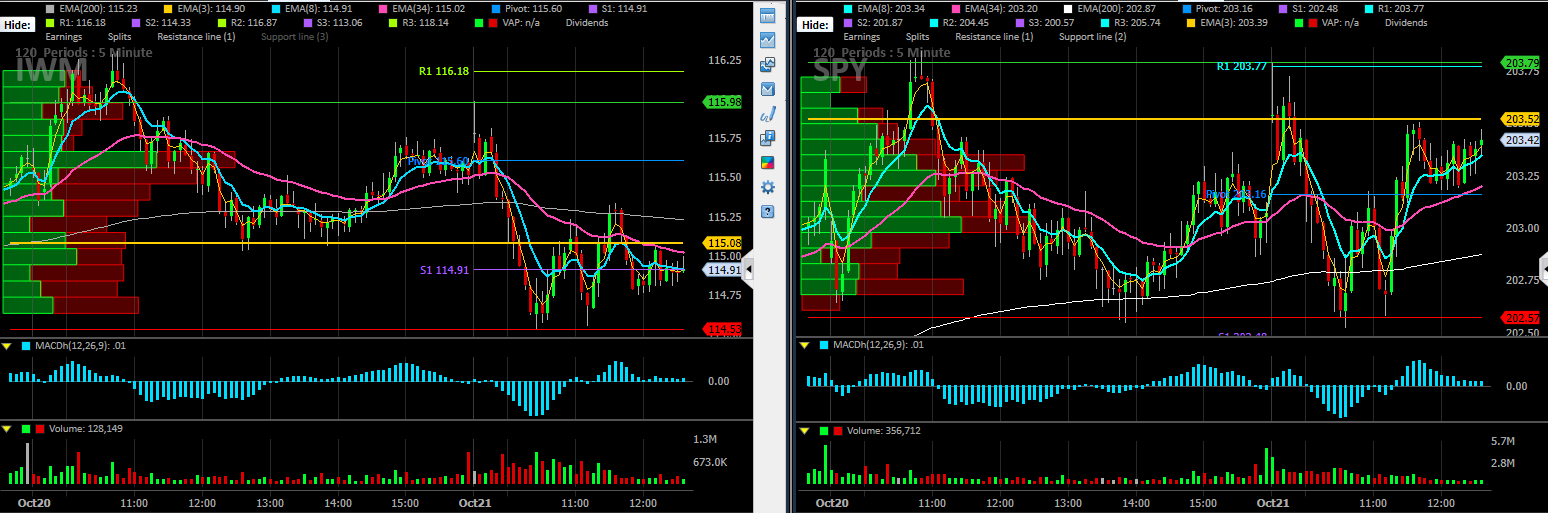Toggle EMA(8) cyan swatch on SPY legend

pyautogui.click(x=849, y=8)
